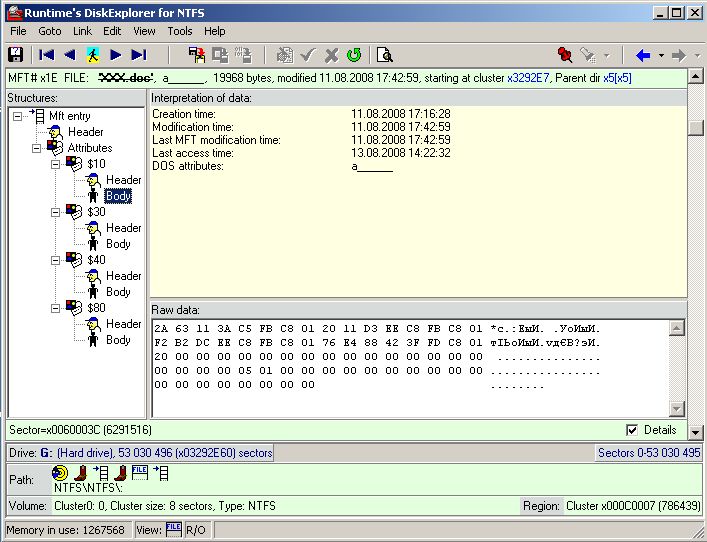Click Last access time value 13.08.2008 14:22:32
Image resolution: width=707 pixels, height=542 pixels.
(400, 153)
